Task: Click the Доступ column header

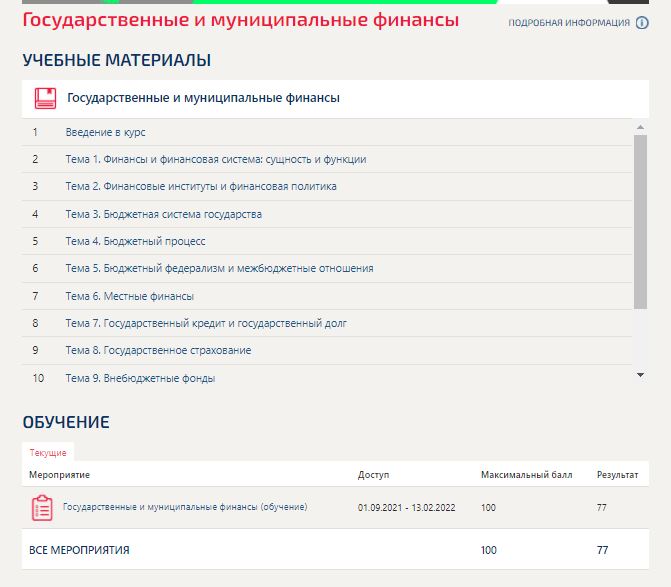Action: pyautogui.click(x=374, y=475)
